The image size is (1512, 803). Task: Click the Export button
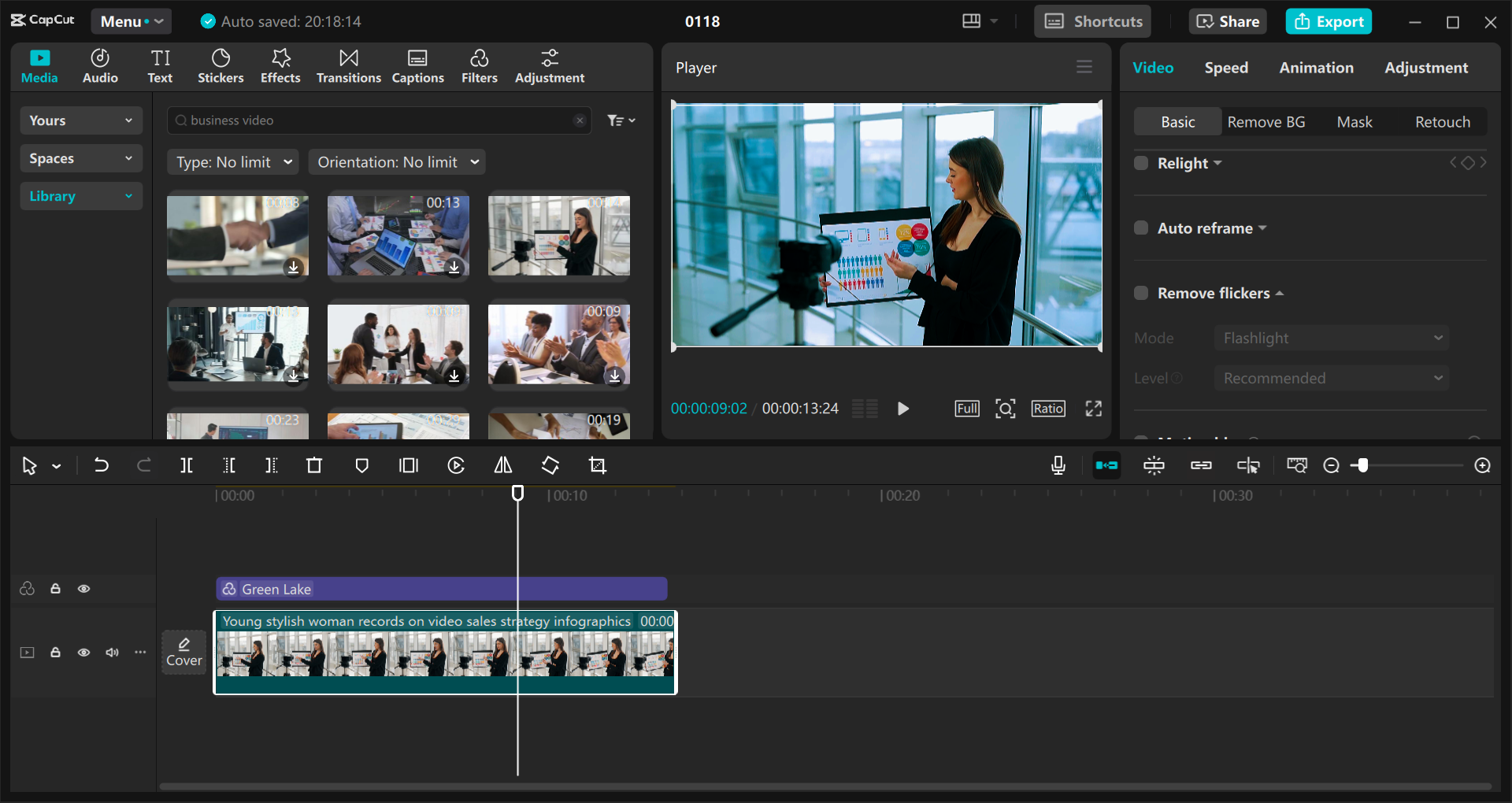click(1329, 21)
